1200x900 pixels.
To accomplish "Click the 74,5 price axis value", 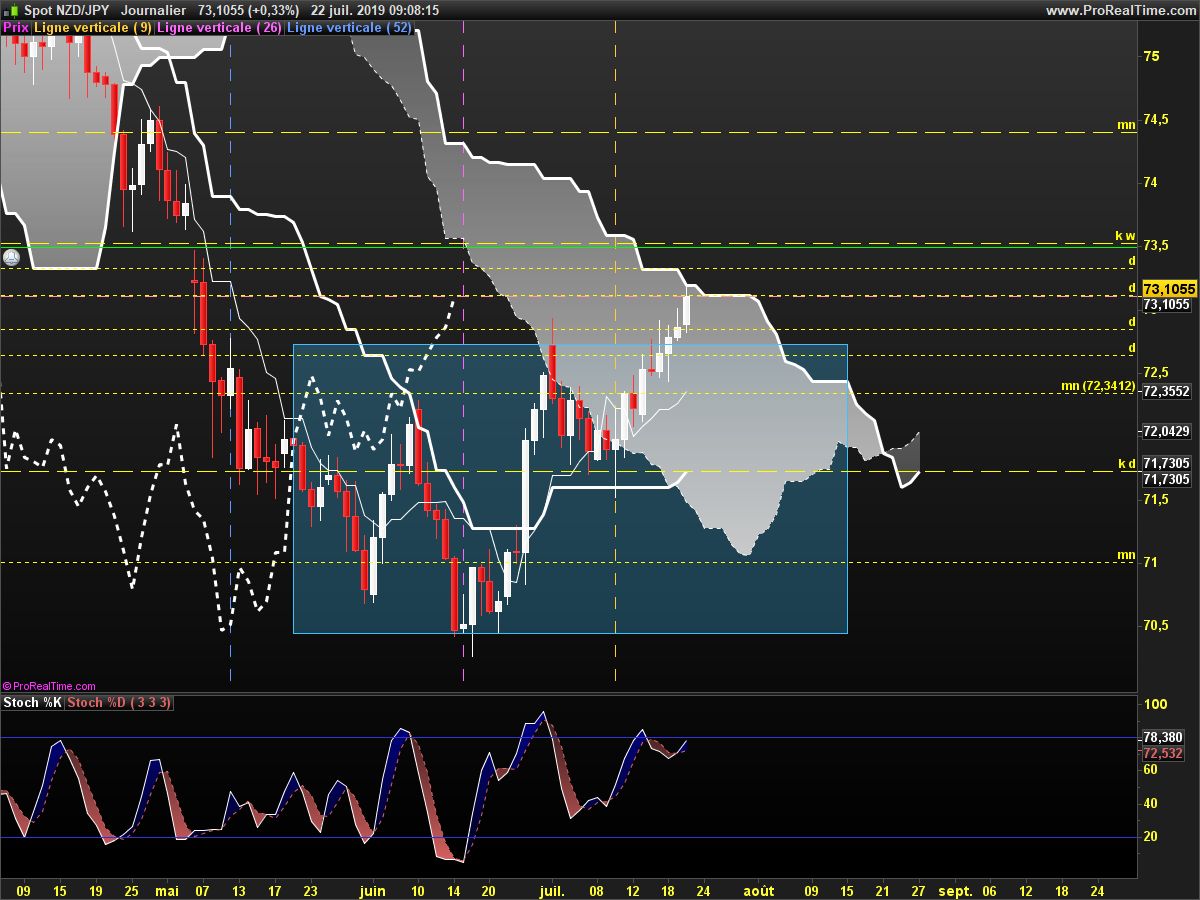I will point(1156,119).
